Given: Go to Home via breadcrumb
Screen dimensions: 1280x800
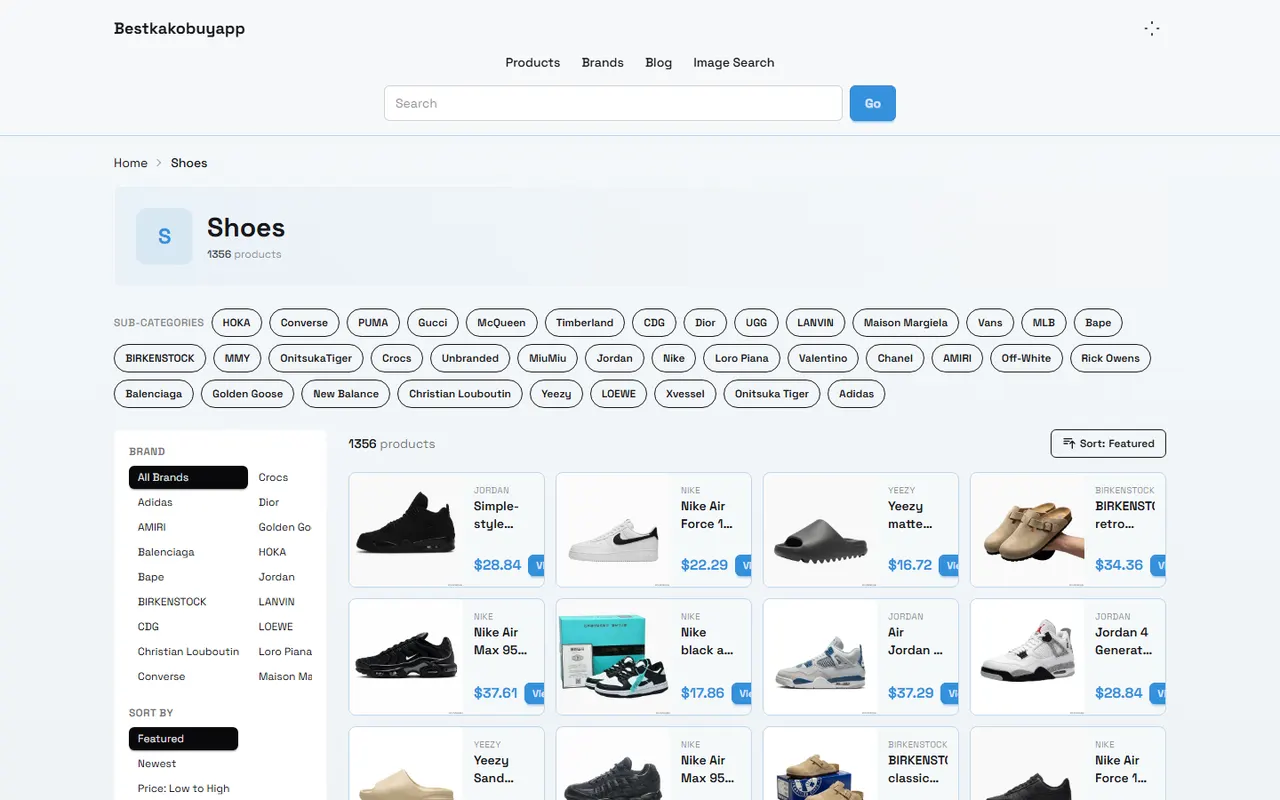Looking at the screenshot, I should pos(131,163).
